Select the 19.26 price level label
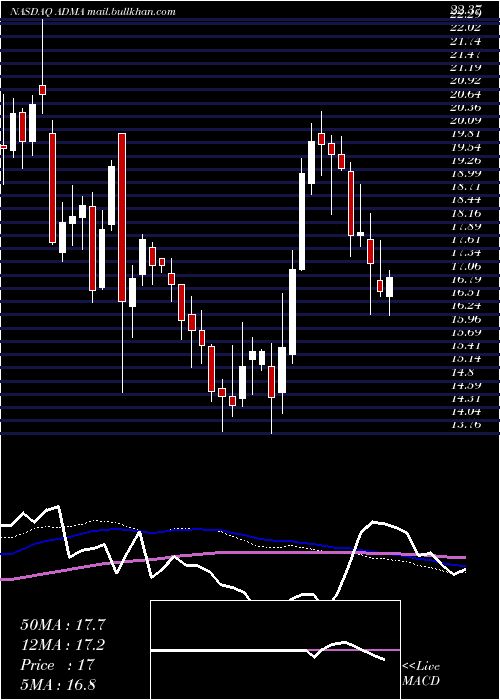The width and height of the screenshot is (500, 700). pos(466,160)
